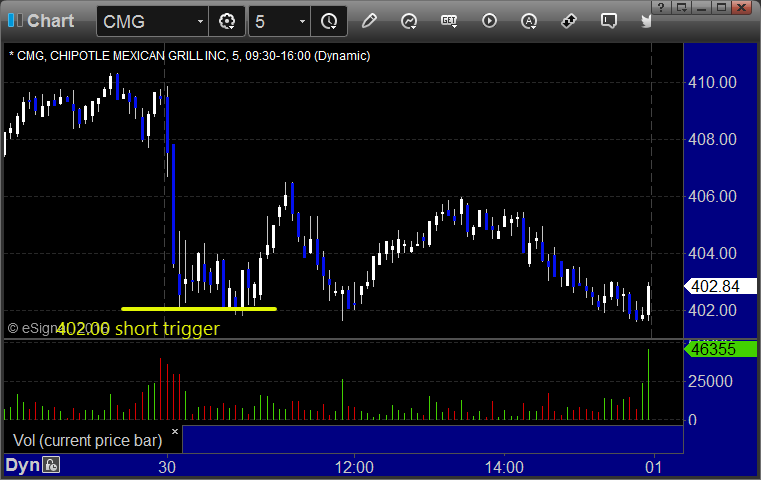Minimize the chart window
The width and height of the screenshot is (761, 480).
[701, 7]
